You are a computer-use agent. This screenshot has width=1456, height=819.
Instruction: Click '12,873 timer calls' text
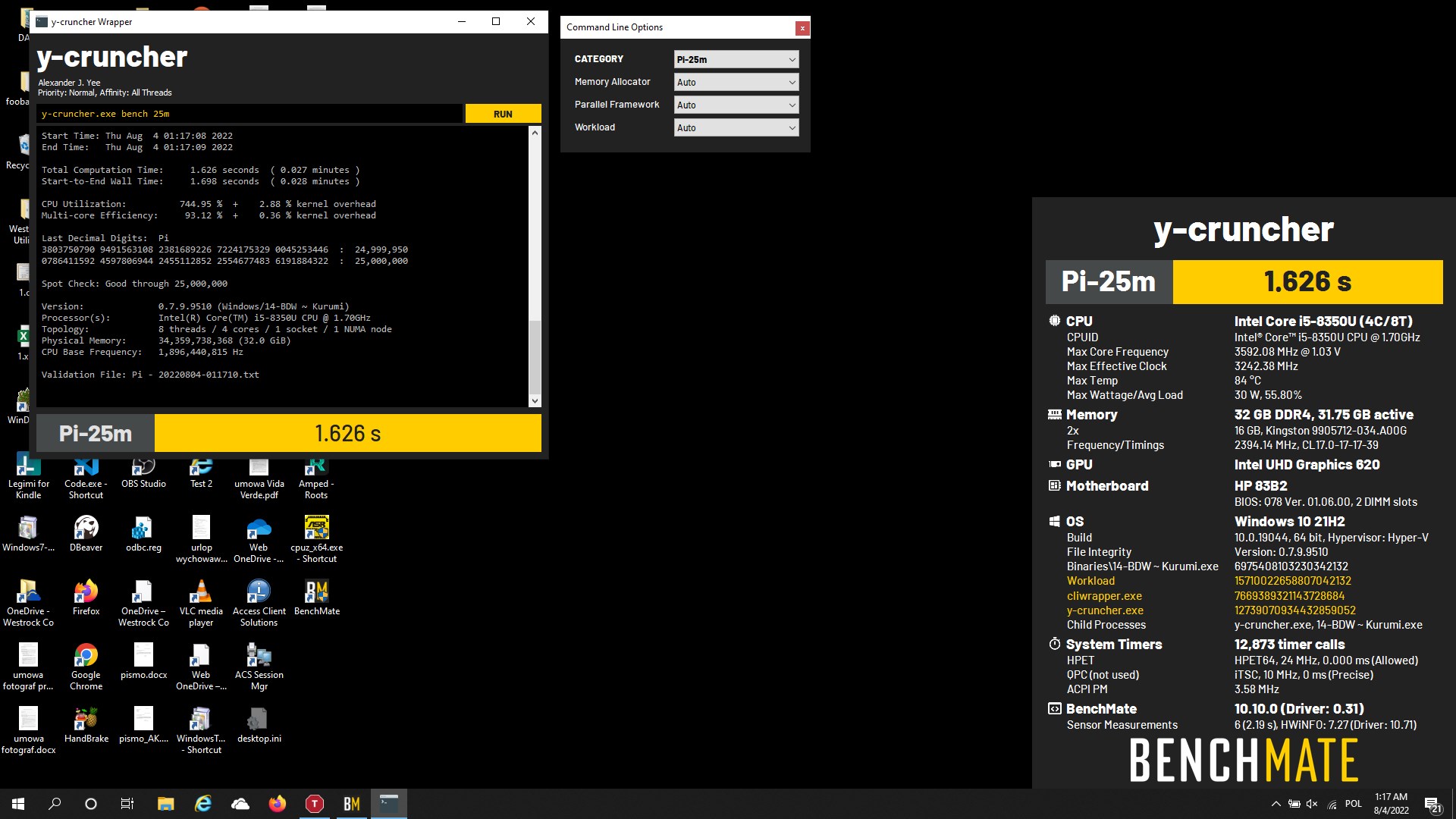(x=1289, y=644)
